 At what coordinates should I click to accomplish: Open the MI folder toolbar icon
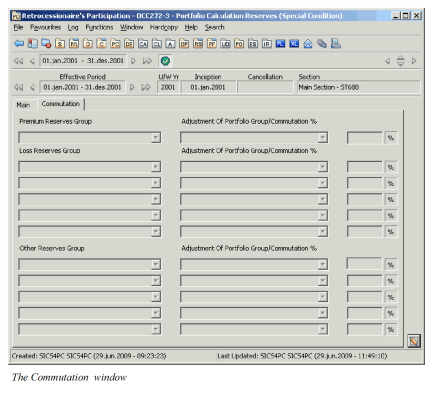coord(74,44)
